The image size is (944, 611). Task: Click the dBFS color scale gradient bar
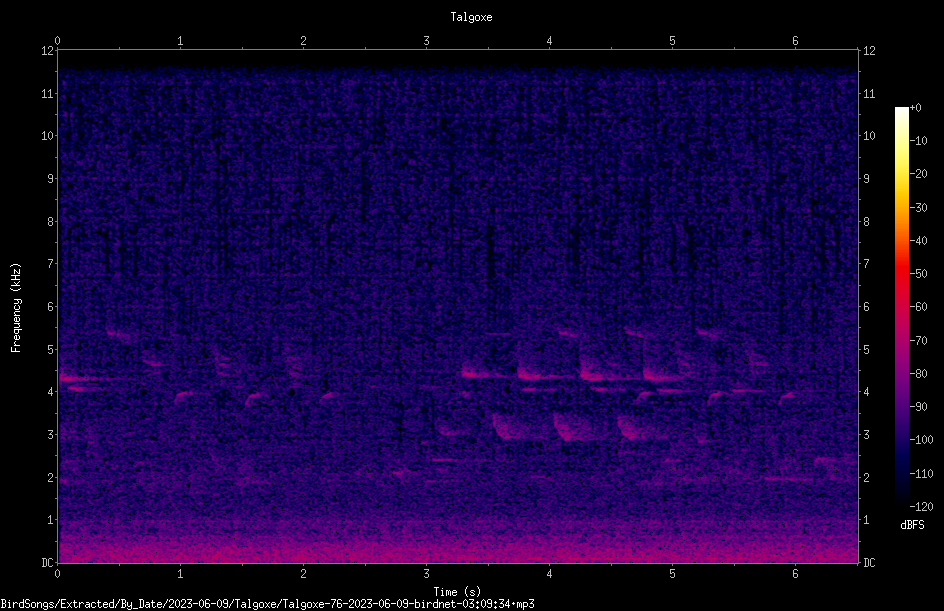(x=902, y=307)
